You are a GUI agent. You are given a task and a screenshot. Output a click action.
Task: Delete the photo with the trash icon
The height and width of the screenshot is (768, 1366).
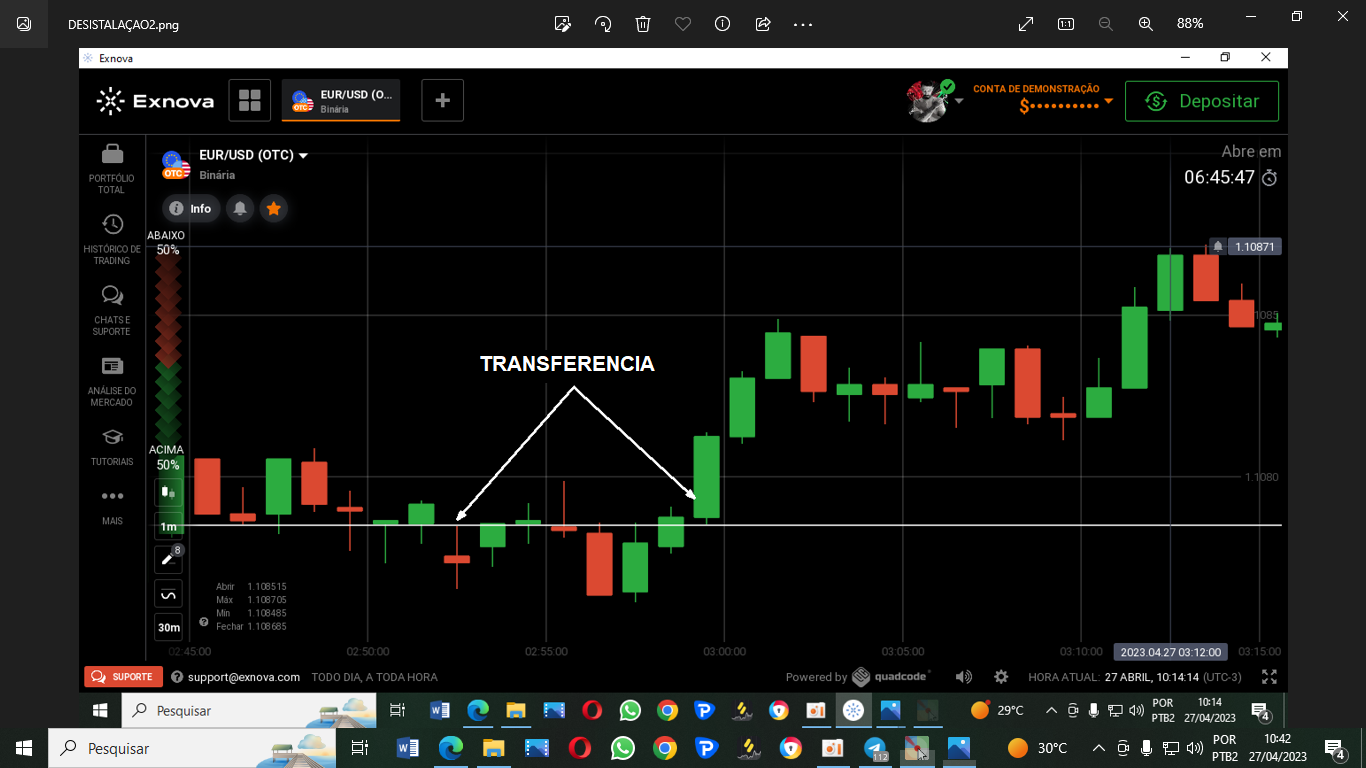643,23
